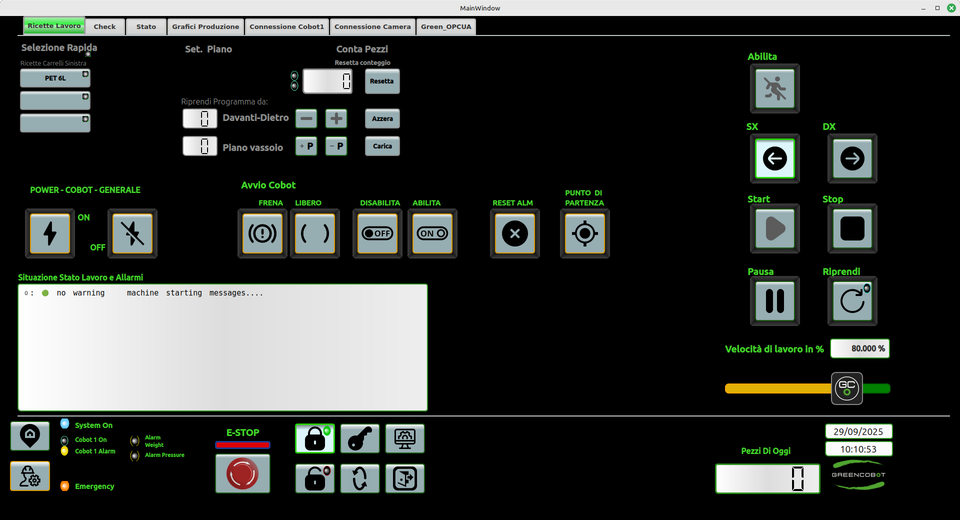Turn power ON with the lightning bolt button
Screen dimensions: 960x520
point(50,233)
